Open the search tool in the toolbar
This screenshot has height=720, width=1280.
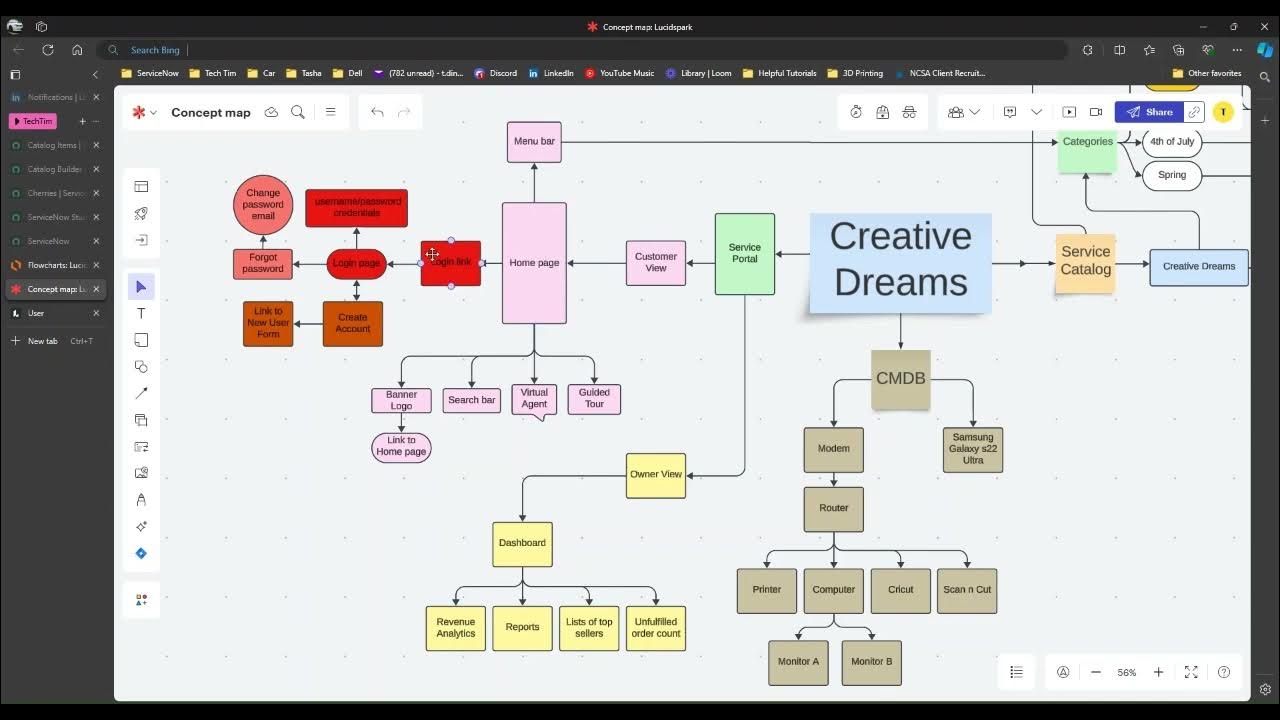click(298, 112)
